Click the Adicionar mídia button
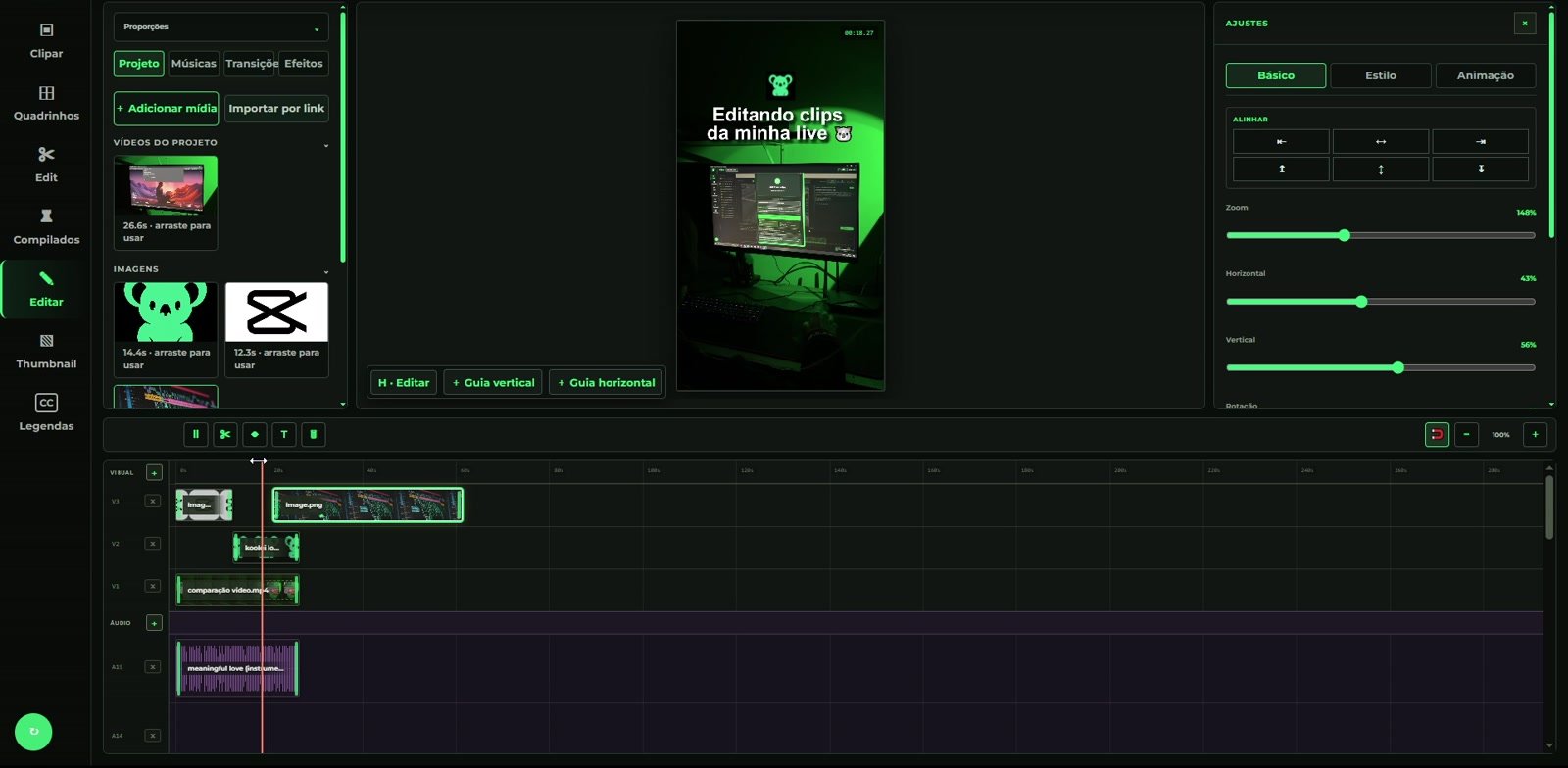 166,109
